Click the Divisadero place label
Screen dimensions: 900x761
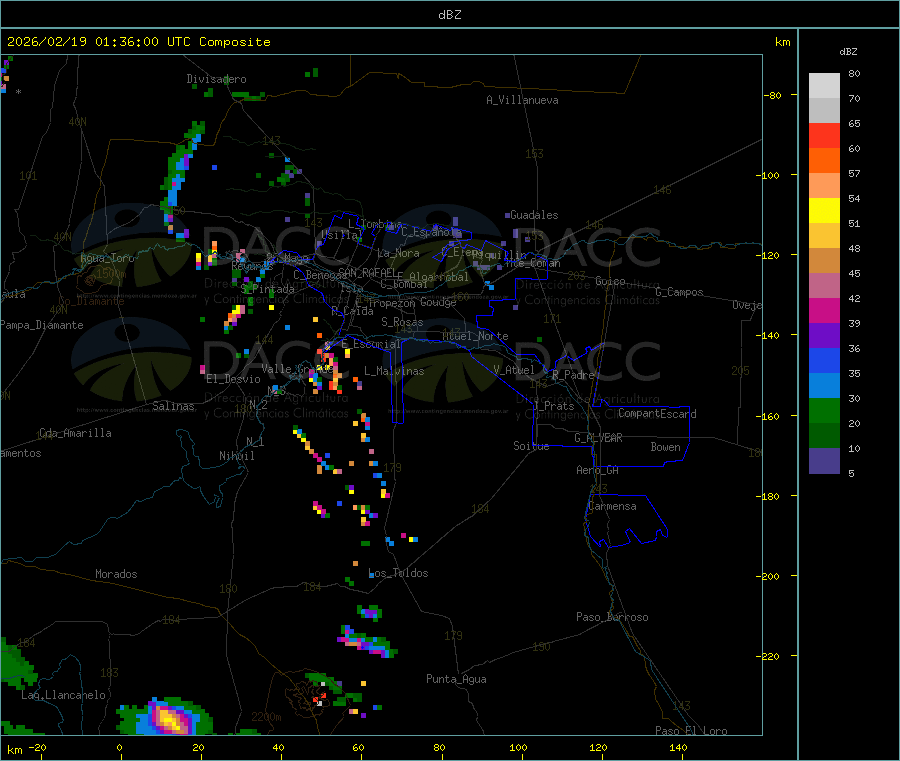pos(216,79)
